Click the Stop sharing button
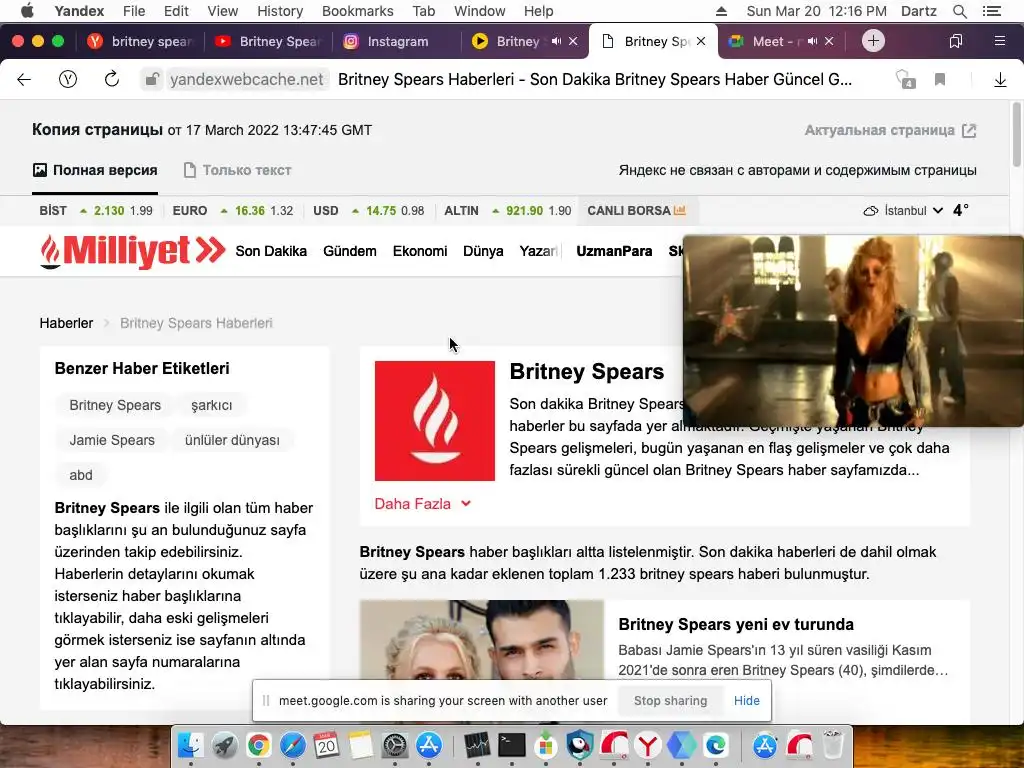1024x768 pixels. click(x=670, y=701)
